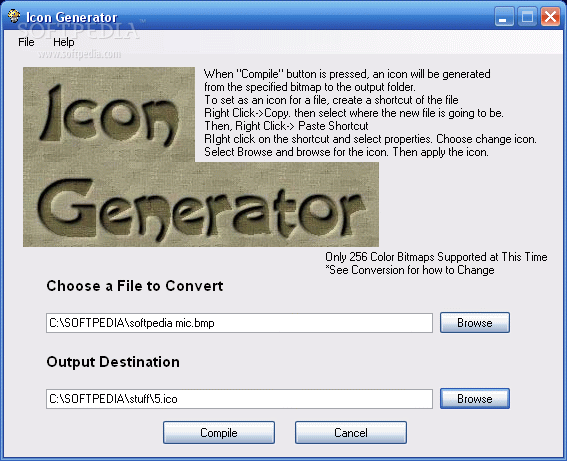Click the Icon Generator logo image
This screenshot has height=461, width=567.
pyautogui.click(x=201, y=157)
